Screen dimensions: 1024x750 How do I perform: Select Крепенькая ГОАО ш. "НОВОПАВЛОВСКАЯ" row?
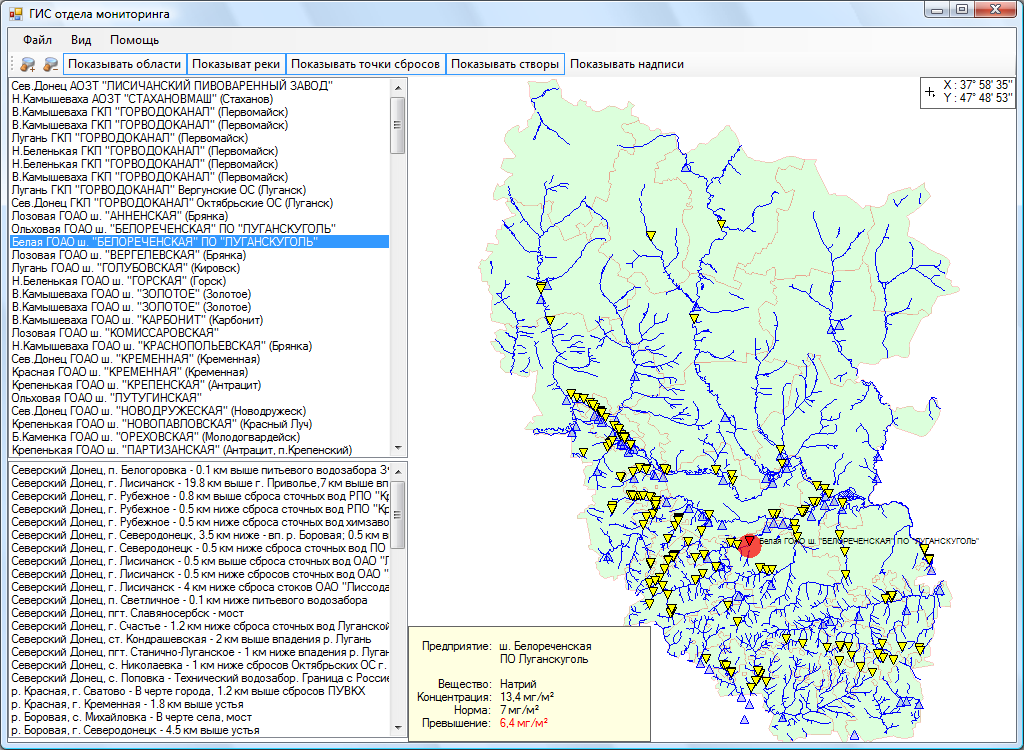(x=200, y=423)
